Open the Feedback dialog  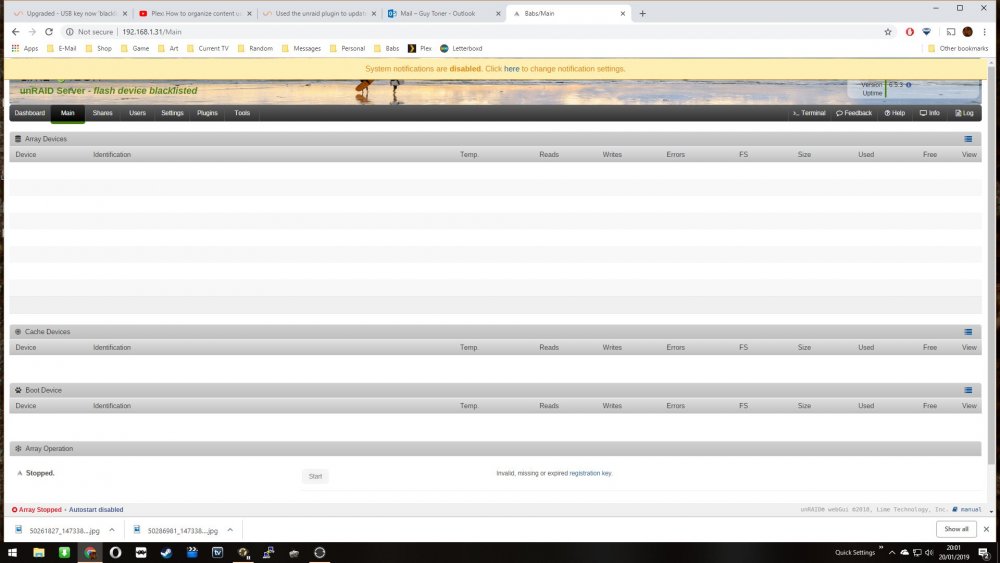pos(853,113)
